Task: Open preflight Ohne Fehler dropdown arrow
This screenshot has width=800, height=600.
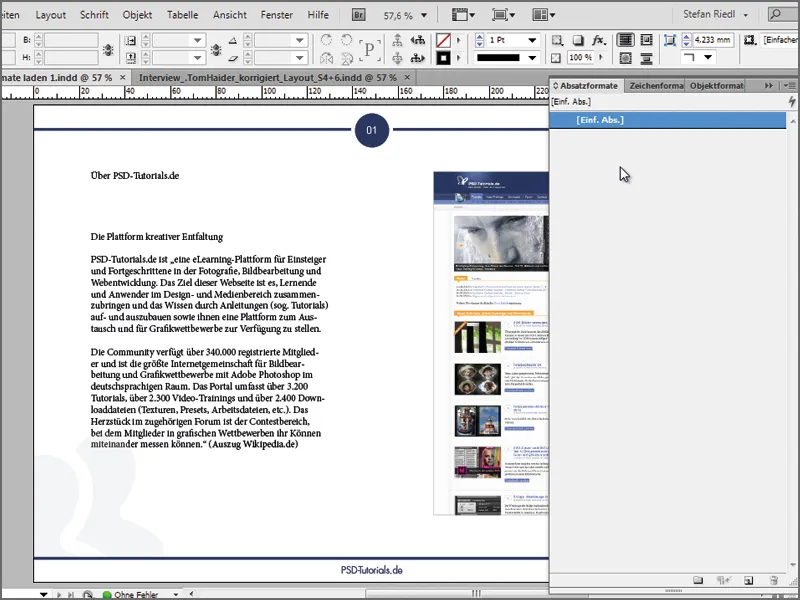Action: tap(176, 594)
